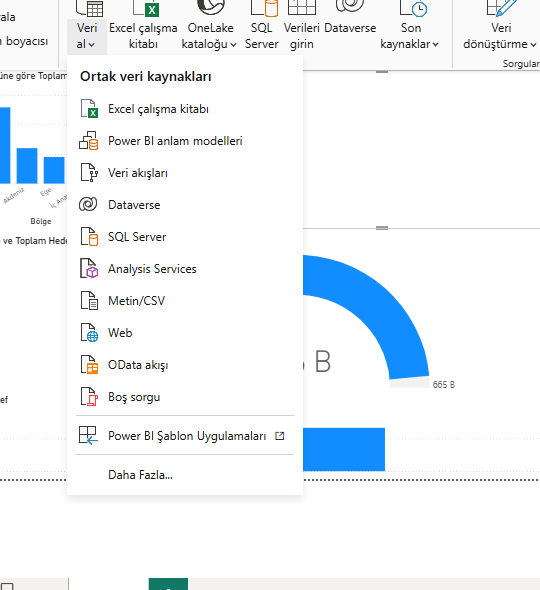Screen dimensions: 540x590
Task: Click Dataverse ribbon label
Action: click(x=350, y=28)
